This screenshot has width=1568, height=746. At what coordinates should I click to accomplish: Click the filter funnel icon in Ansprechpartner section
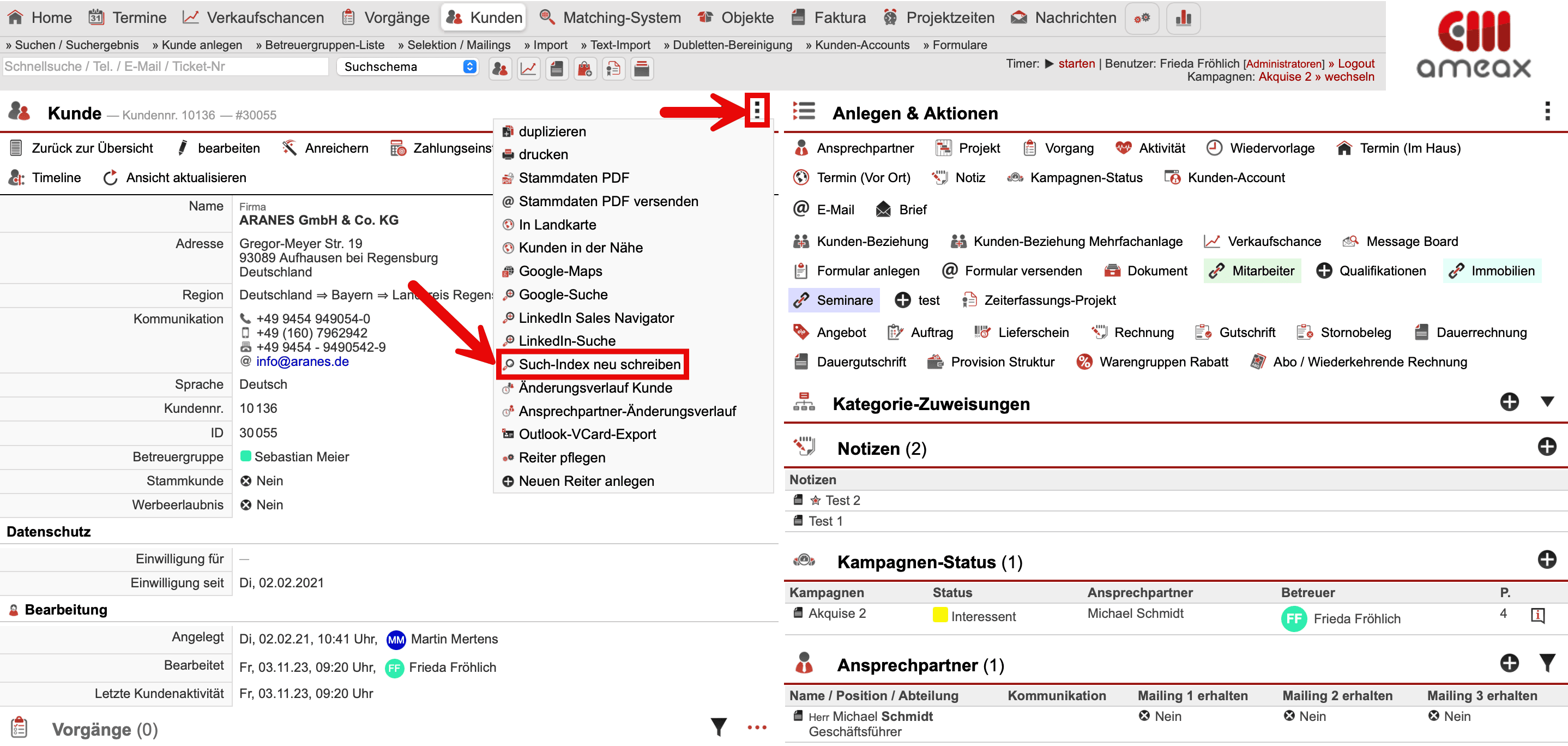[1547, 663]
